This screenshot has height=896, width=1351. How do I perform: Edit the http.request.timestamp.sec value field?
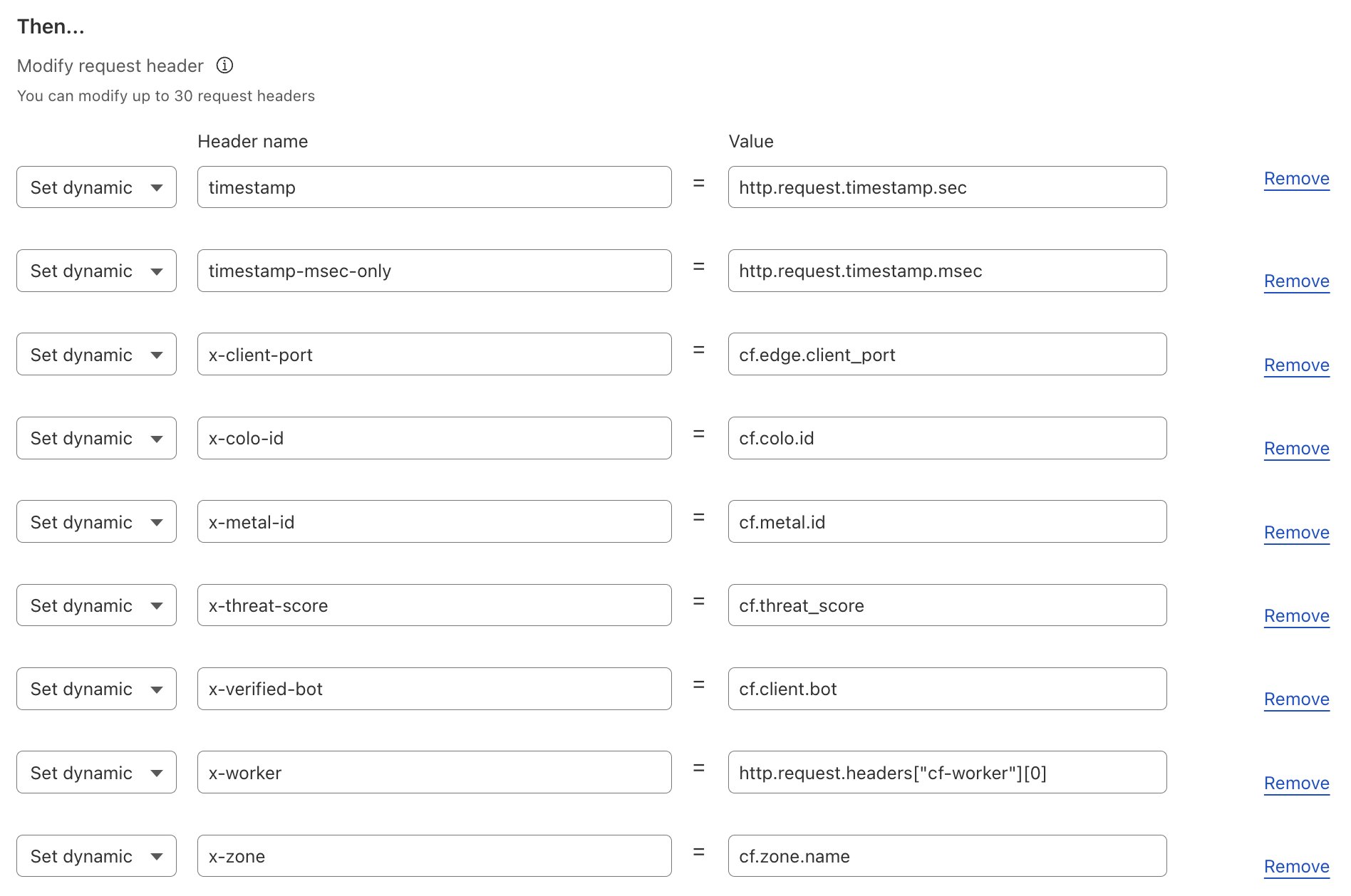point(947,187)
